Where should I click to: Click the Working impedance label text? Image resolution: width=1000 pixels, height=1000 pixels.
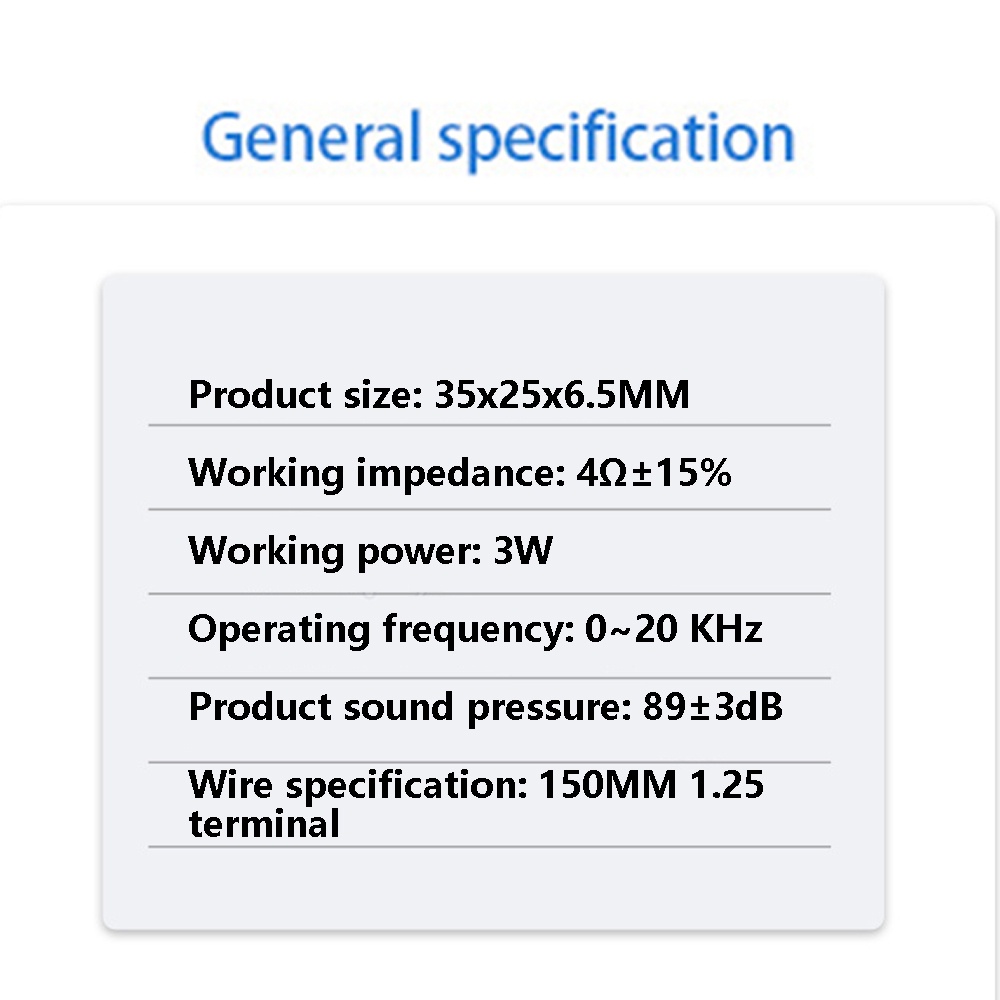point(377,474)
